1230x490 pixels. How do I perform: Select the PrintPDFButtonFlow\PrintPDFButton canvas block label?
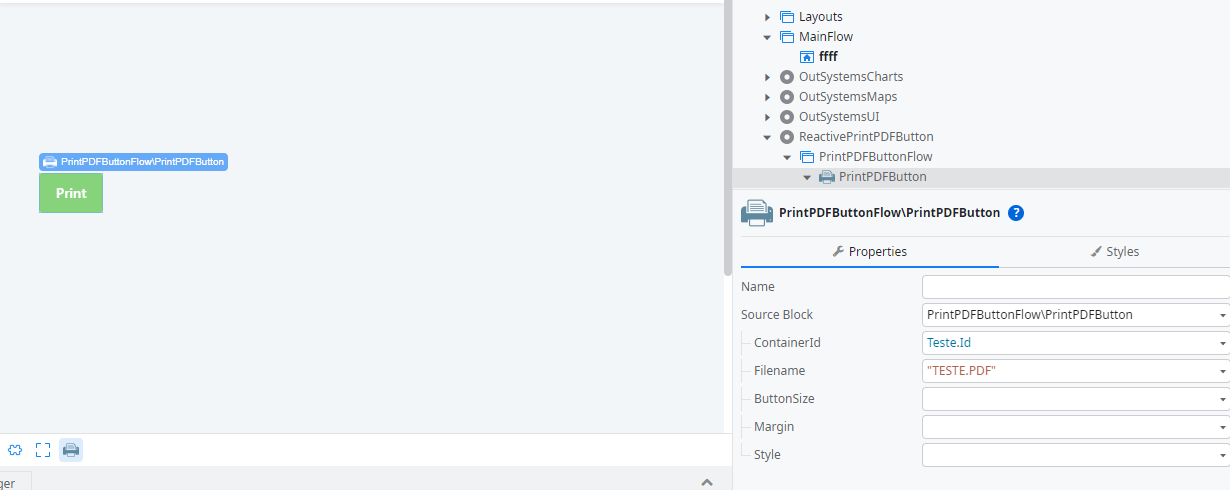click(x=133, y=161)
